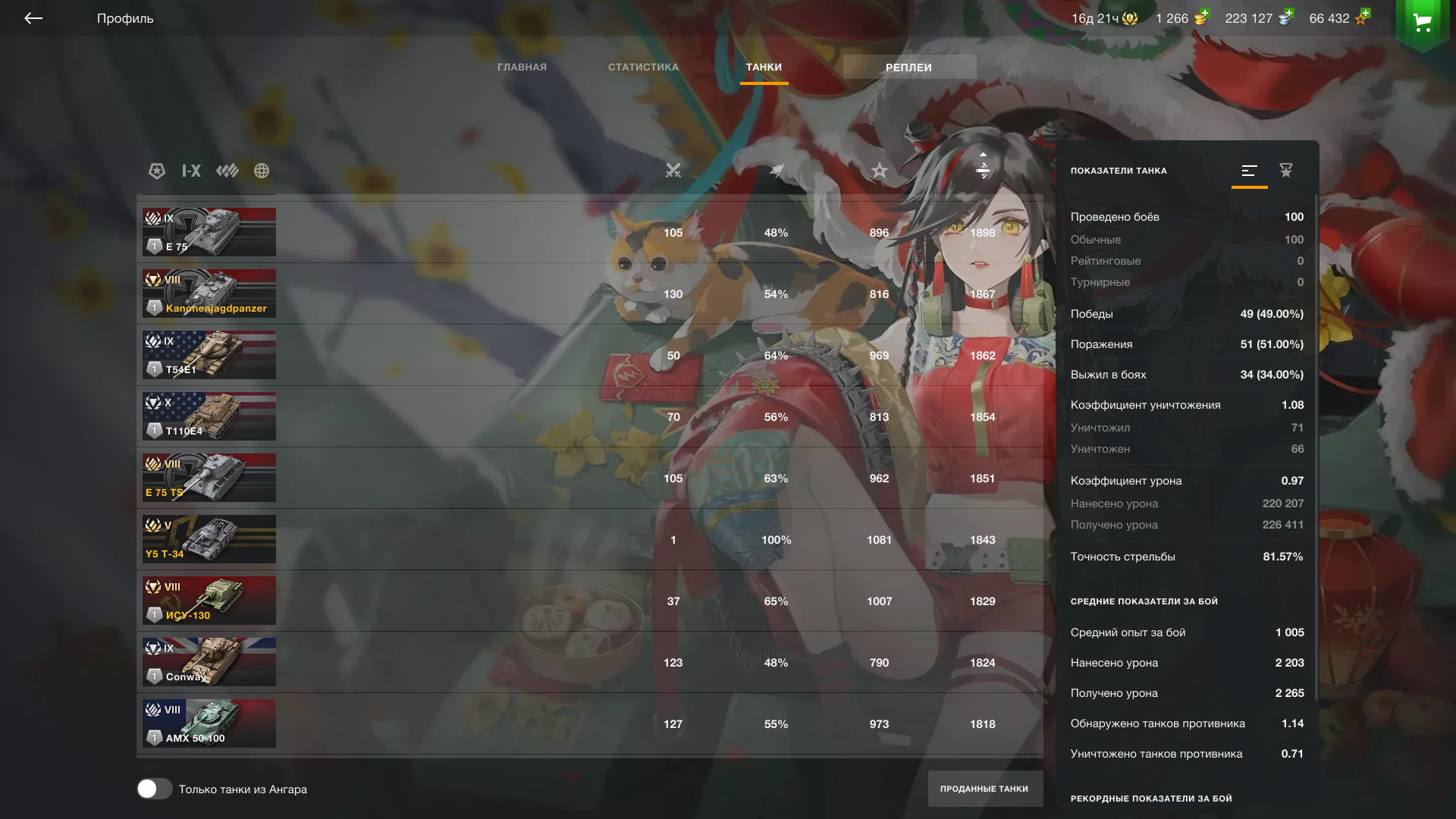The height and width of the screenshot is (819, 1456).
Task: Select the AMX 50 100 tank thumbnail
Action: tap(209, 723)
